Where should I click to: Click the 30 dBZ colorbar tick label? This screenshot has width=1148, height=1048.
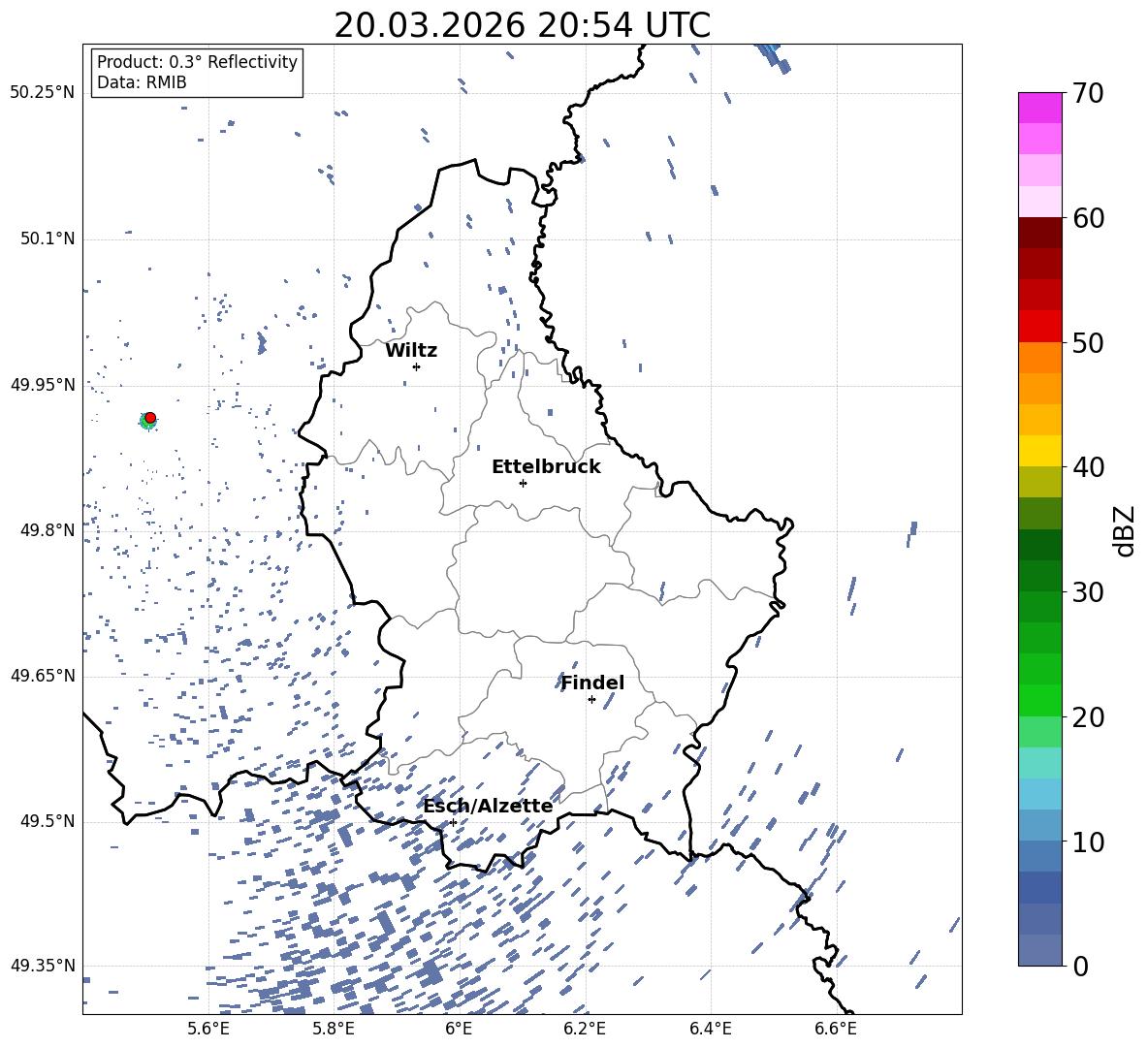click(1088, 592)
